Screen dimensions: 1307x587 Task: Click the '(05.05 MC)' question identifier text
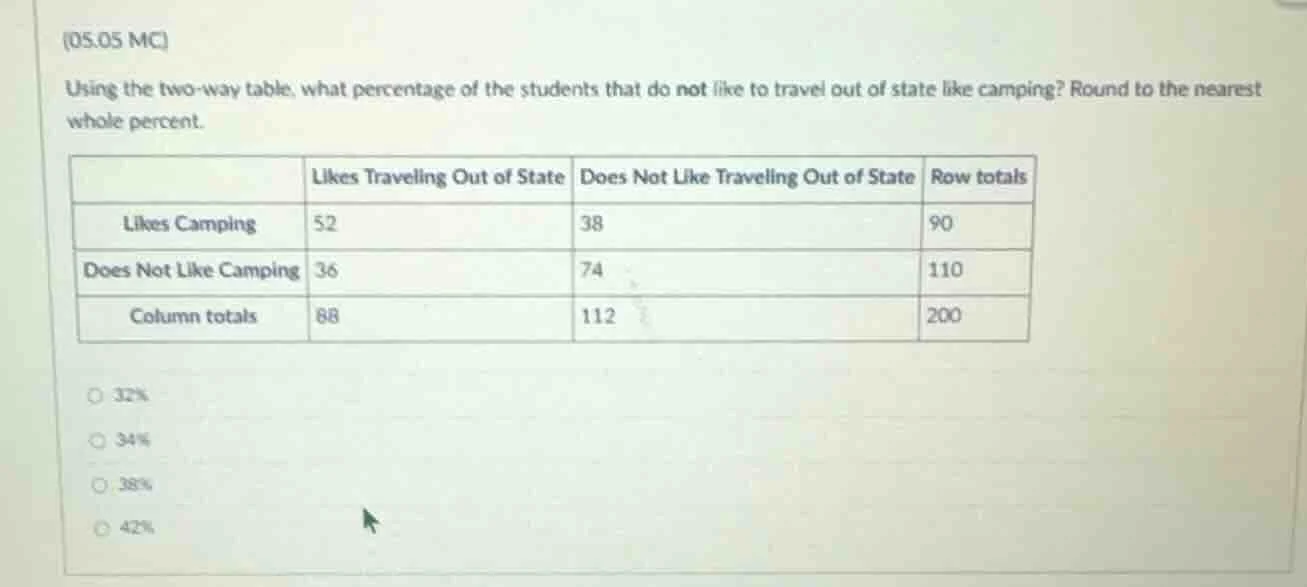pyautogui.click(x=115, y=41)
